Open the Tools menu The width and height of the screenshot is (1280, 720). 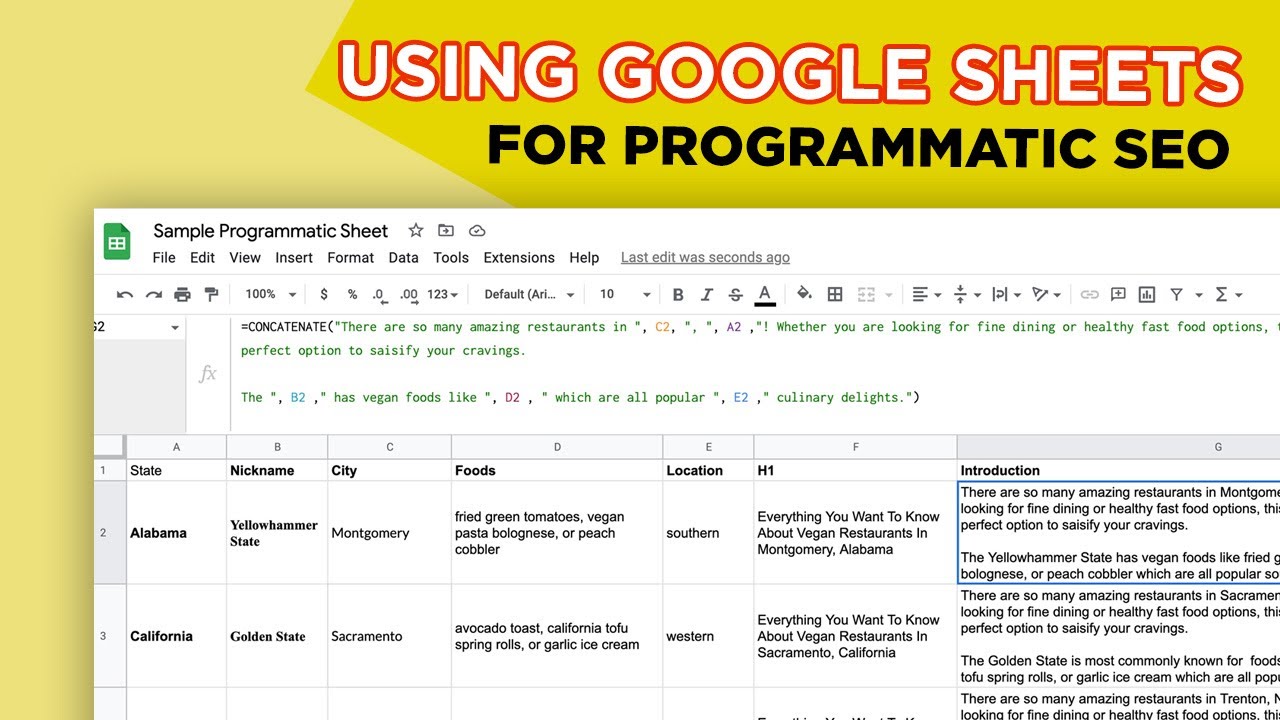coord(451,257)
